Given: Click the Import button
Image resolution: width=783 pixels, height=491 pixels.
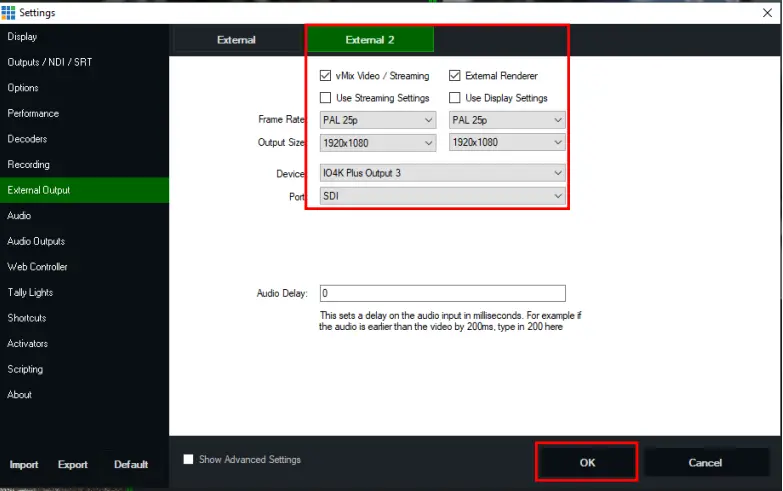Looking at the screenshot, I should click(24, 465).
